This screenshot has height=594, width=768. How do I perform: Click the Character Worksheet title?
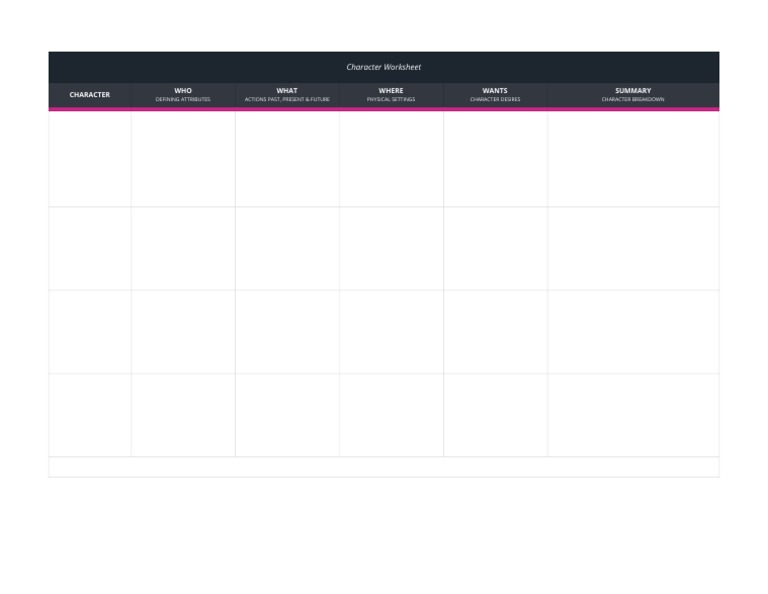point(384,67)
